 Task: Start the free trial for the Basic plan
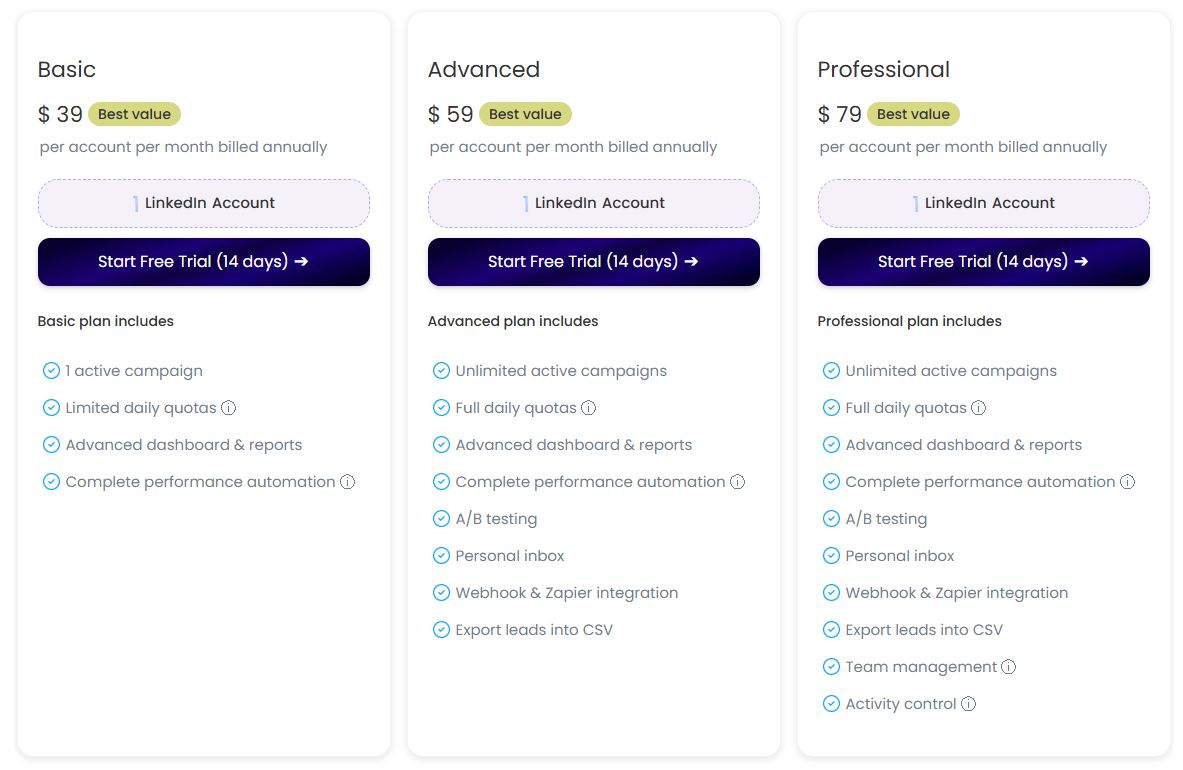tap(203, 262)
